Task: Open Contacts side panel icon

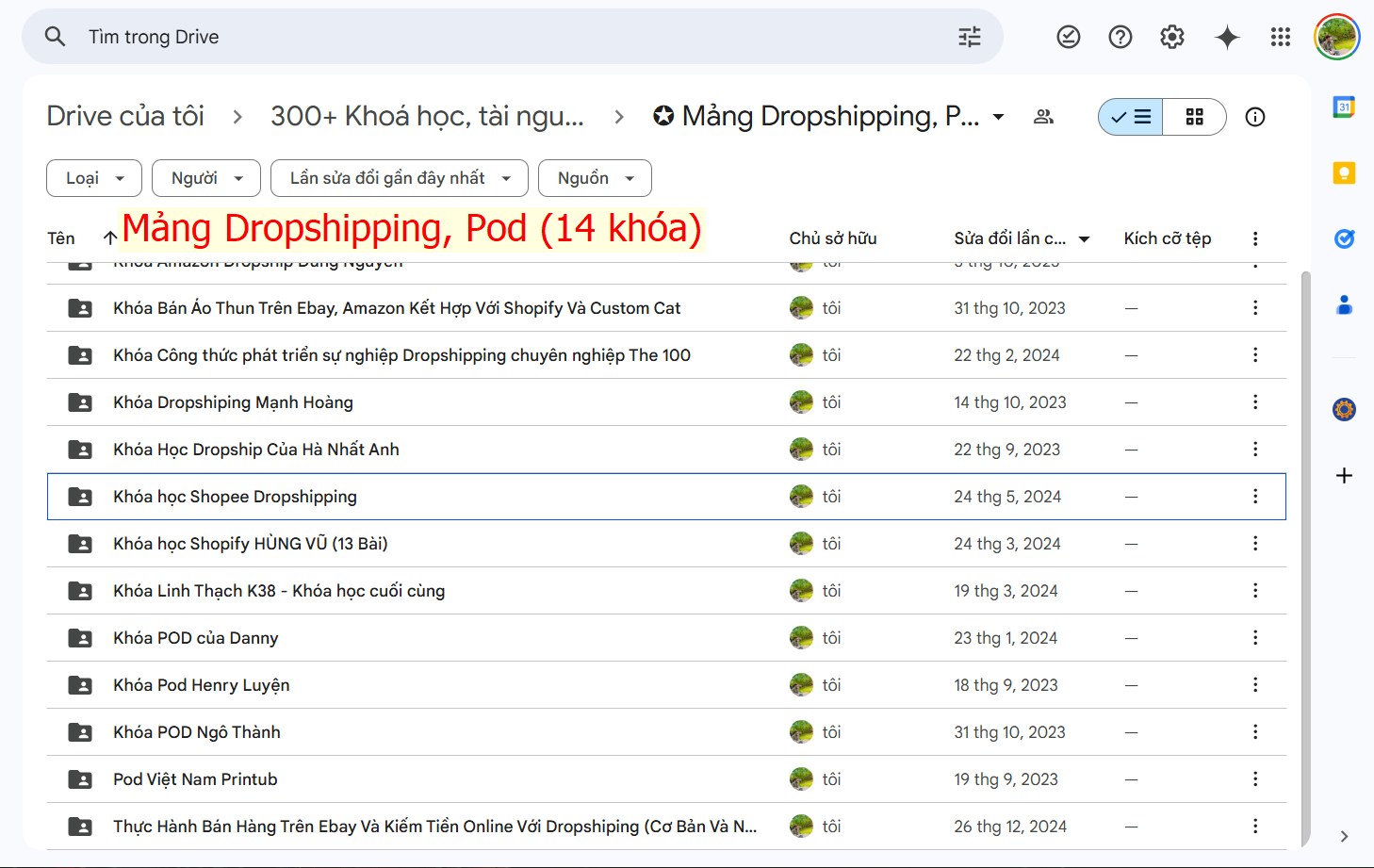Action: pos(1345,304)
